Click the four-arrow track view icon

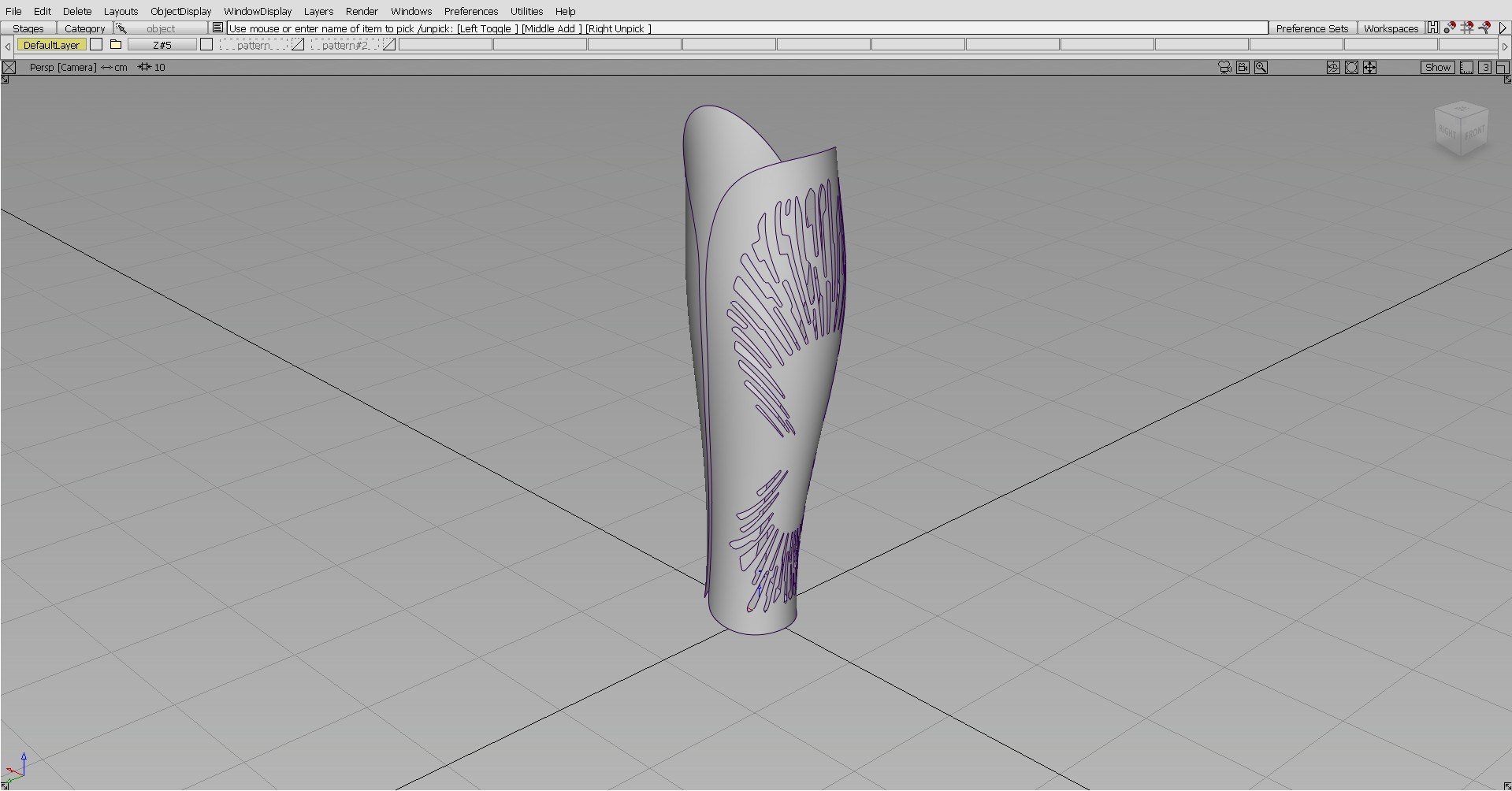[x=1370, y=68]
